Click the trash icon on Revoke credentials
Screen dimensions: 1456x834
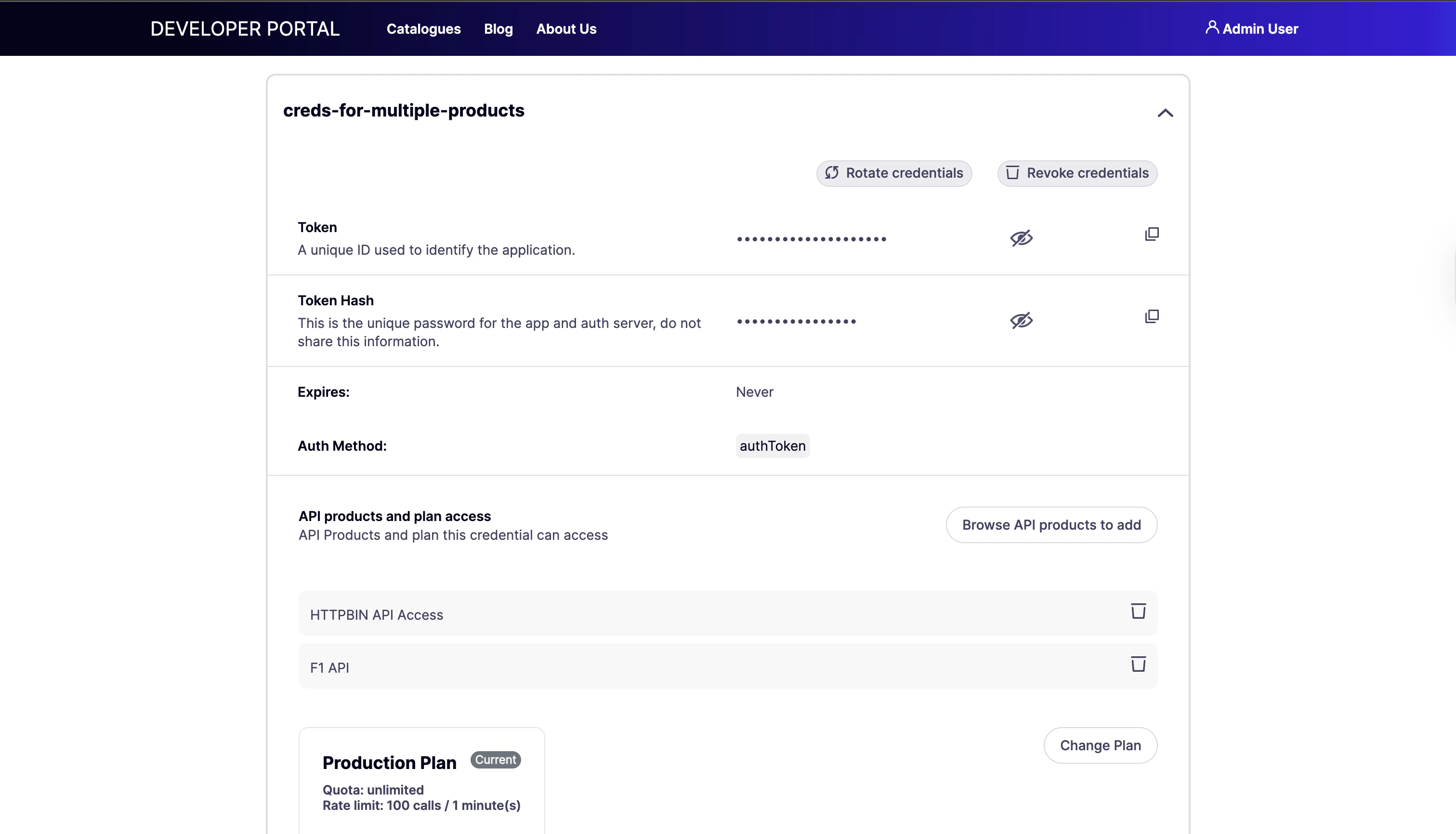coord(1013,173)
